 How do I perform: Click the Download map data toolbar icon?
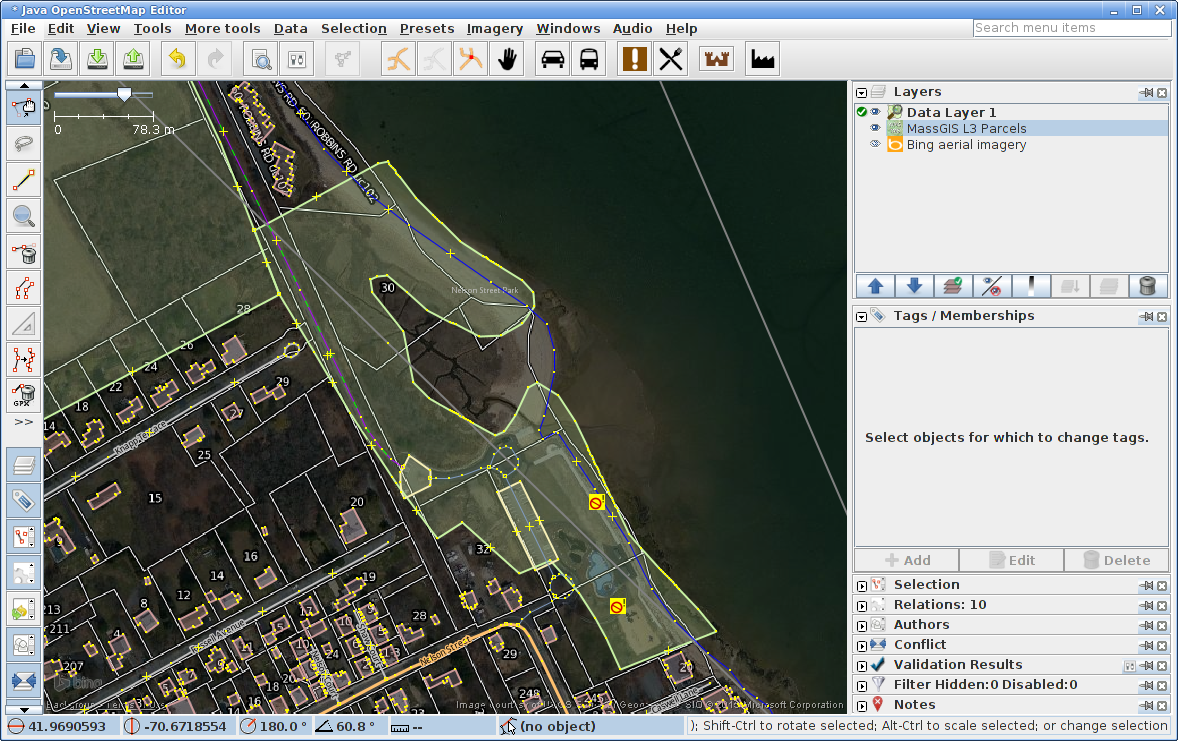tap(97, 59)
